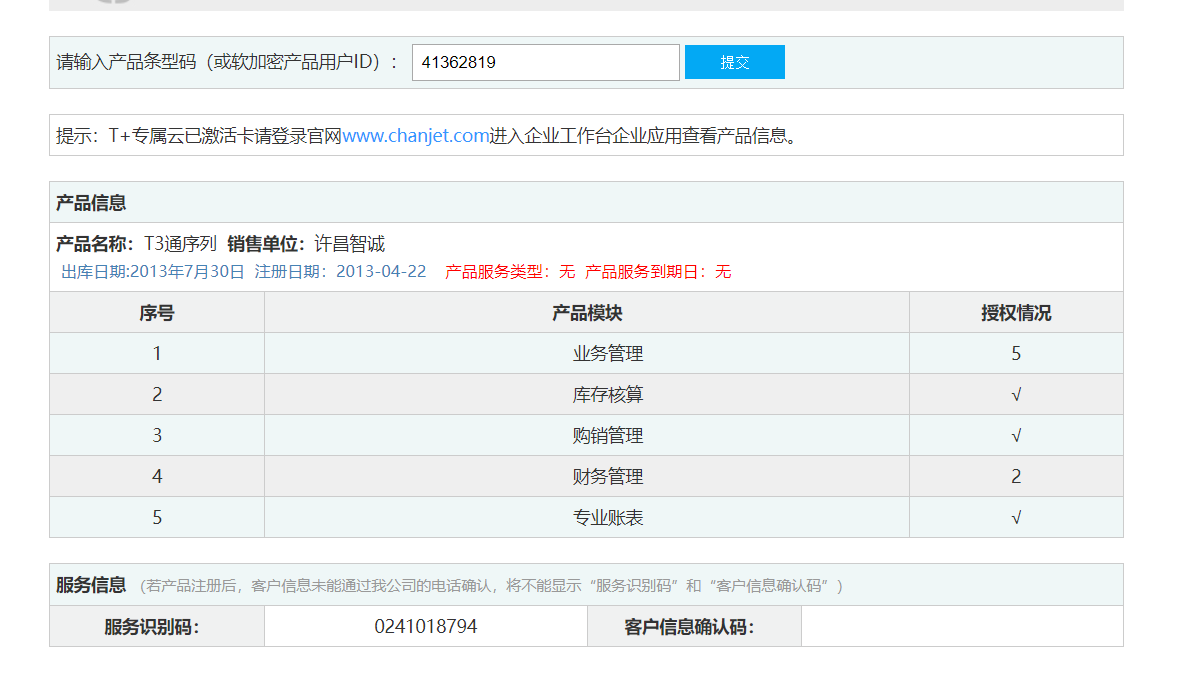Click the 服务信息 section heading

click(91, 585)
